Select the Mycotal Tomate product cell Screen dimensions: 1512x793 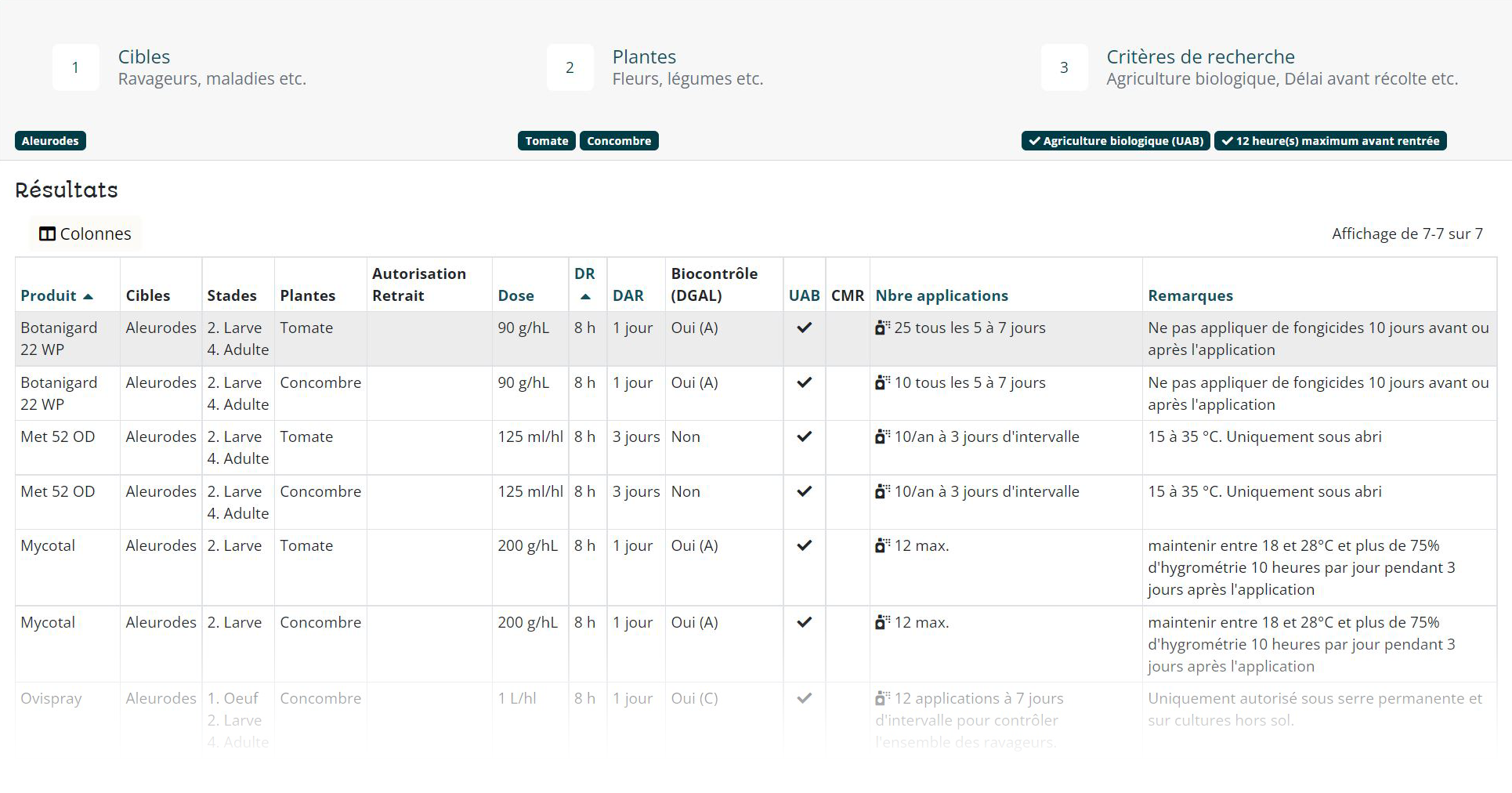(x=48, y=545)
